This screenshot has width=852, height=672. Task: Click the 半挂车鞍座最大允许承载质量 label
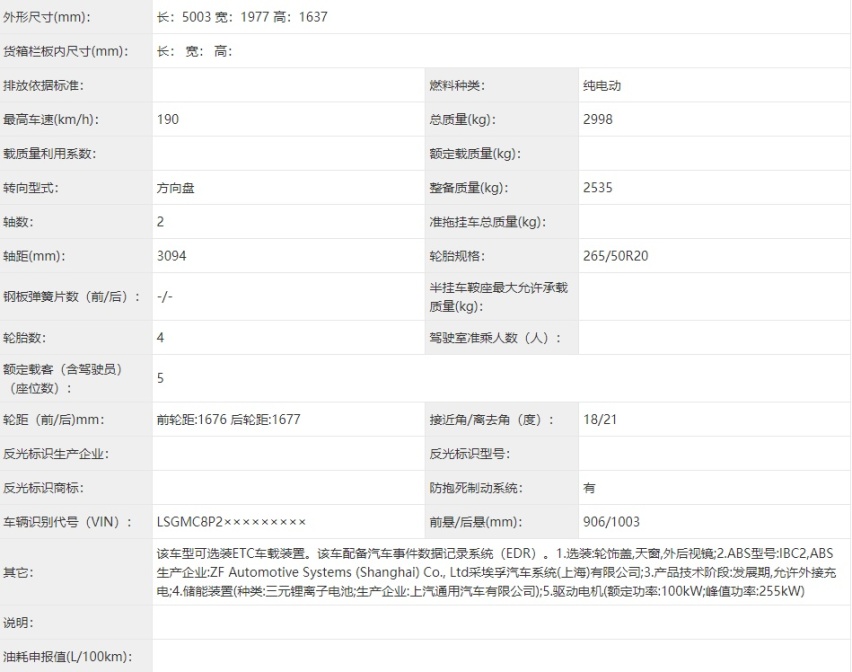(x=498, y=297)
